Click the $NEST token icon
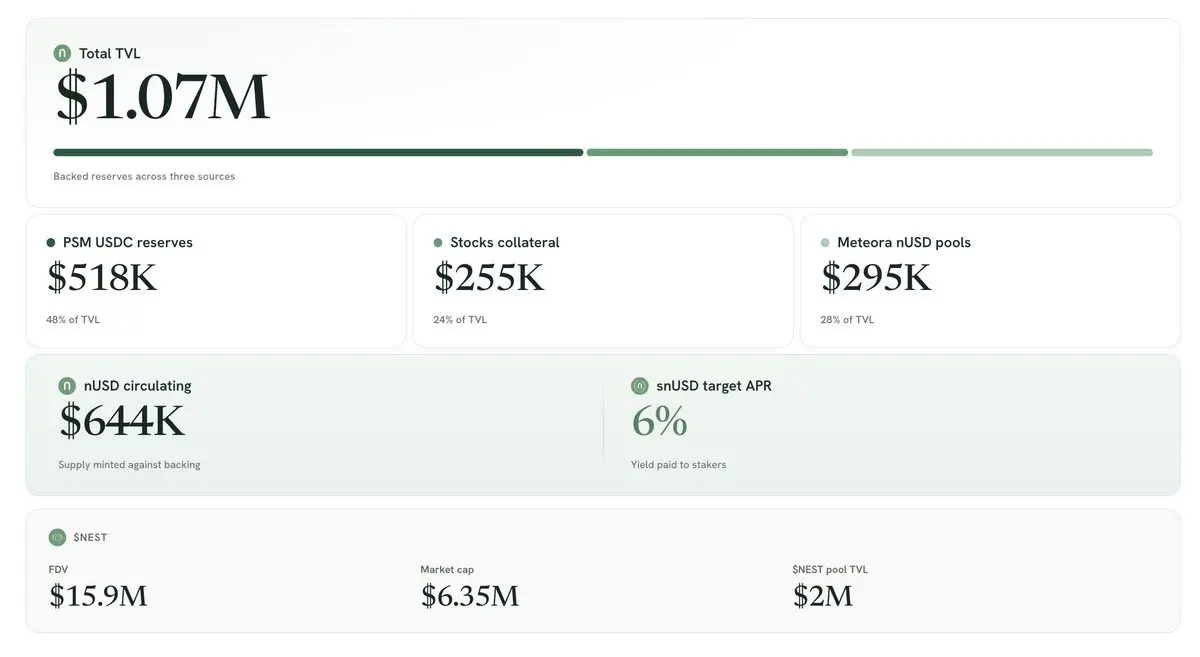The height and width of the screenshot is (657, 1200). pos(57,537)
